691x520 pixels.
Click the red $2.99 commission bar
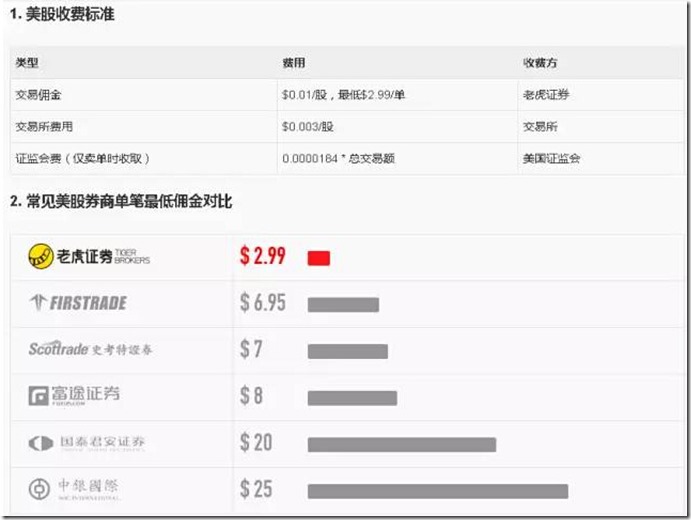(x=319, y=258)
